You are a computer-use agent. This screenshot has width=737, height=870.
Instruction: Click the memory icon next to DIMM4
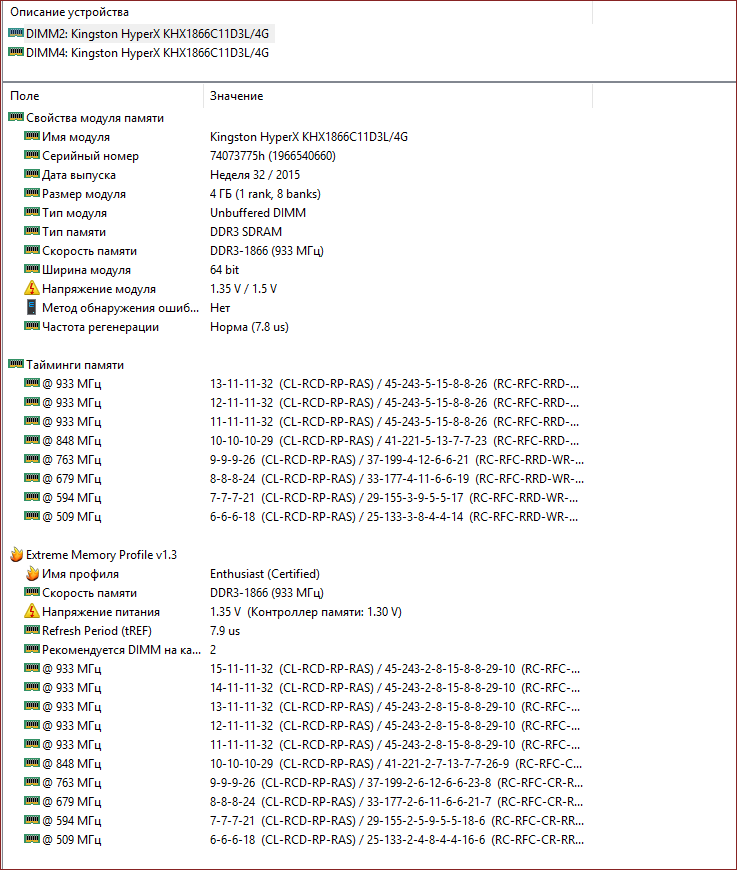click(16, 52)
